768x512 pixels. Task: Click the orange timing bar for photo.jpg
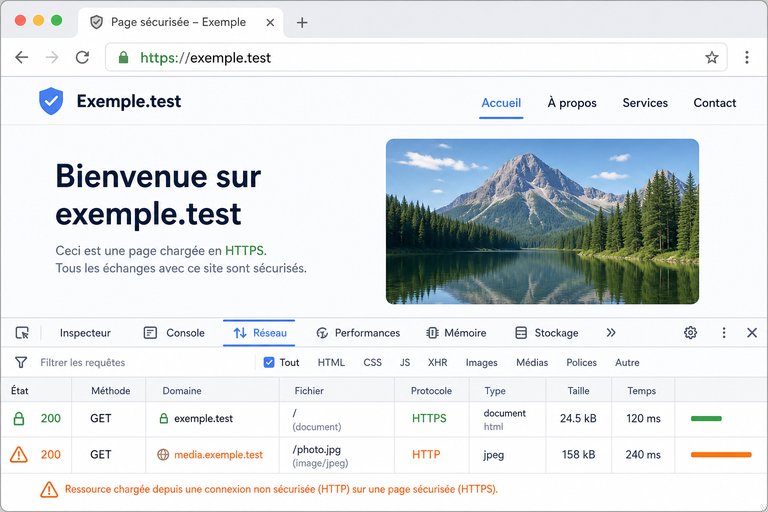(721, 455)
